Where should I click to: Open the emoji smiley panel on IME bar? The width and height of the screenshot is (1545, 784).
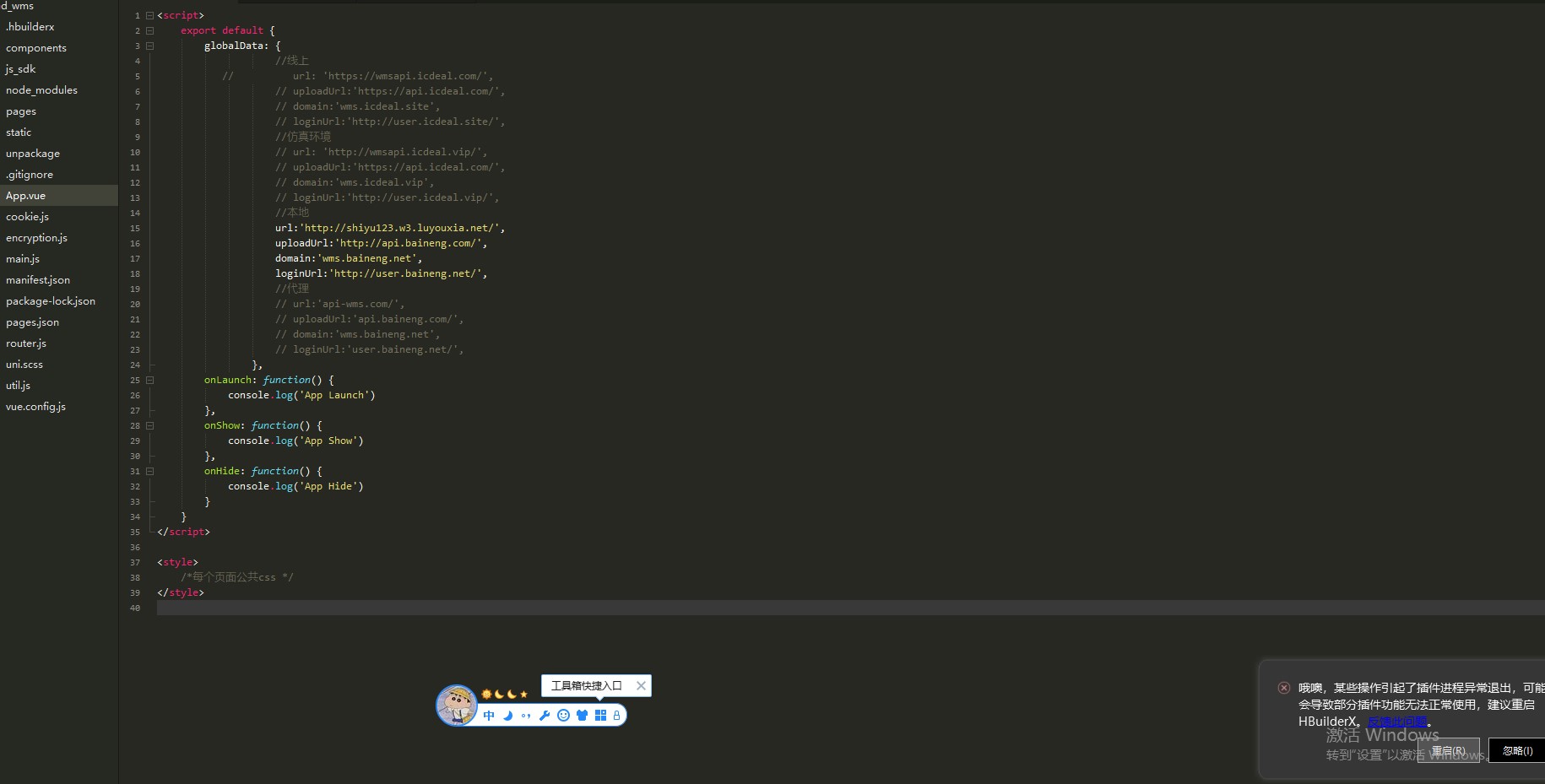pos(563,716)
